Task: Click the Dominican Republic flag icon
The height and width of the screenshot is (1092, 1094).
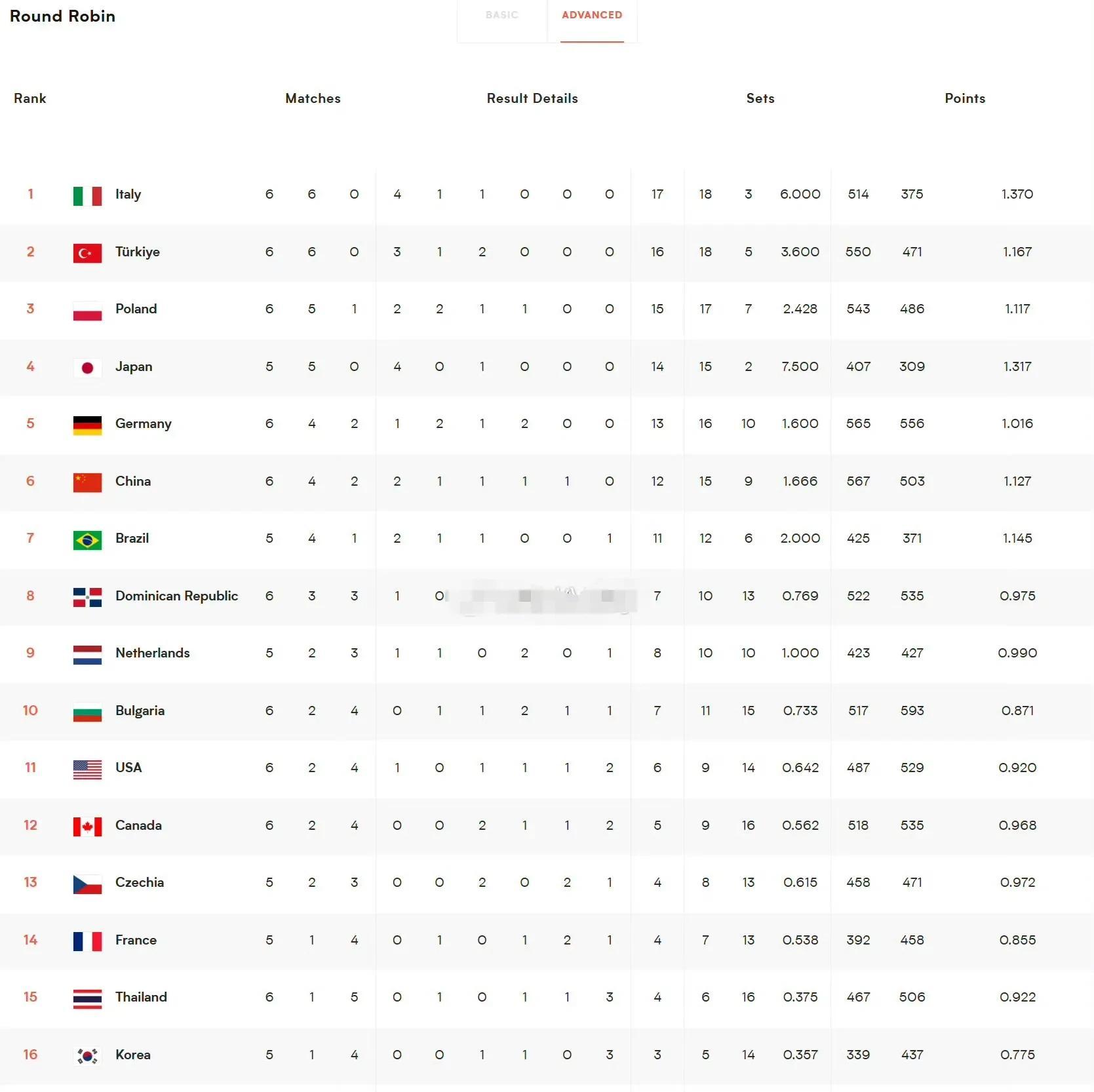Action: tap(87, 597)
